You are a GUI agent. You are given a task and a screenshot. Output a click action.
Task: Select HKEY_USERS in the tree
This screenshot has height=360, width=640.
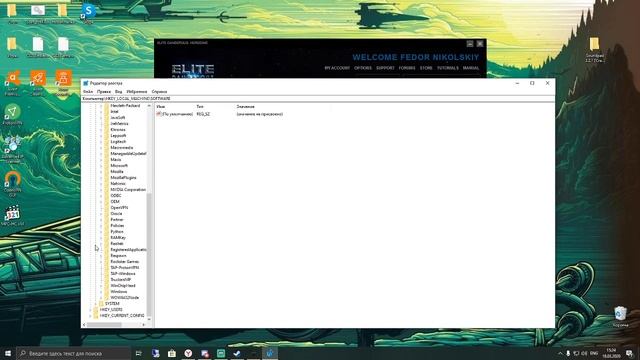coord(111,310)
